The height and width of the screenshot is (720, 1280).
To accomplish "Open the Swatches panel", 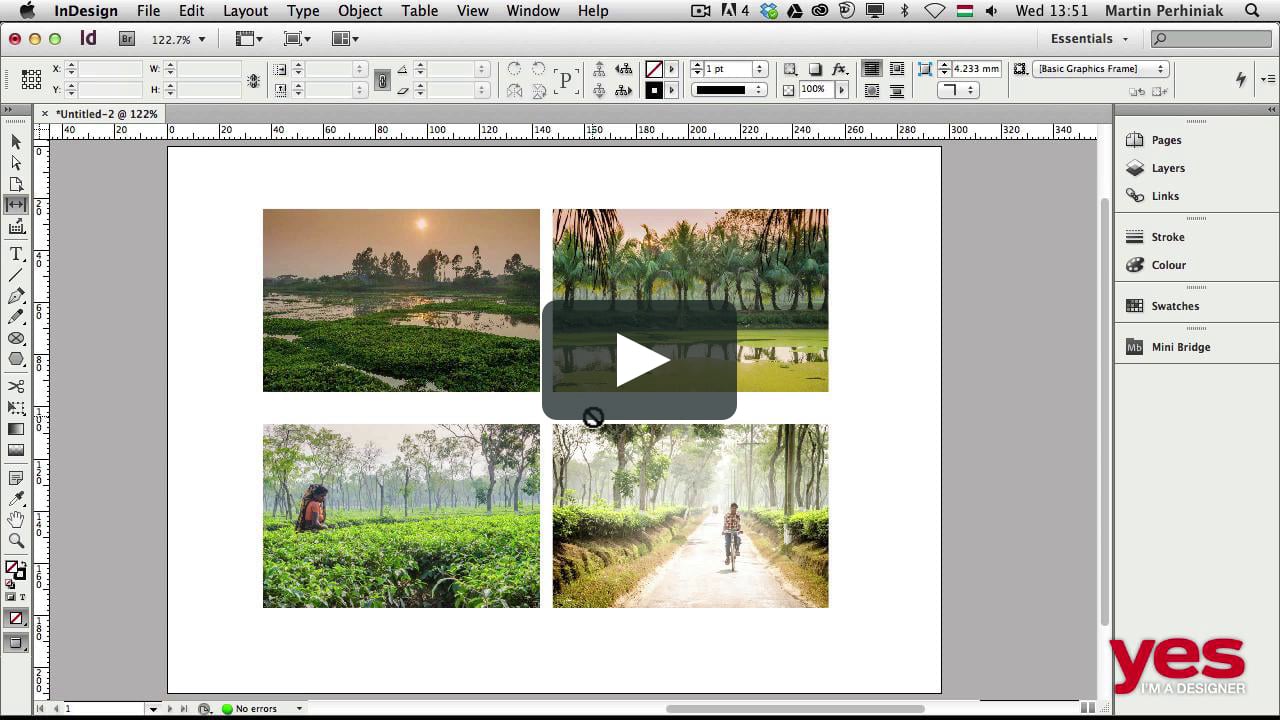I will [x=1174, y=306].
